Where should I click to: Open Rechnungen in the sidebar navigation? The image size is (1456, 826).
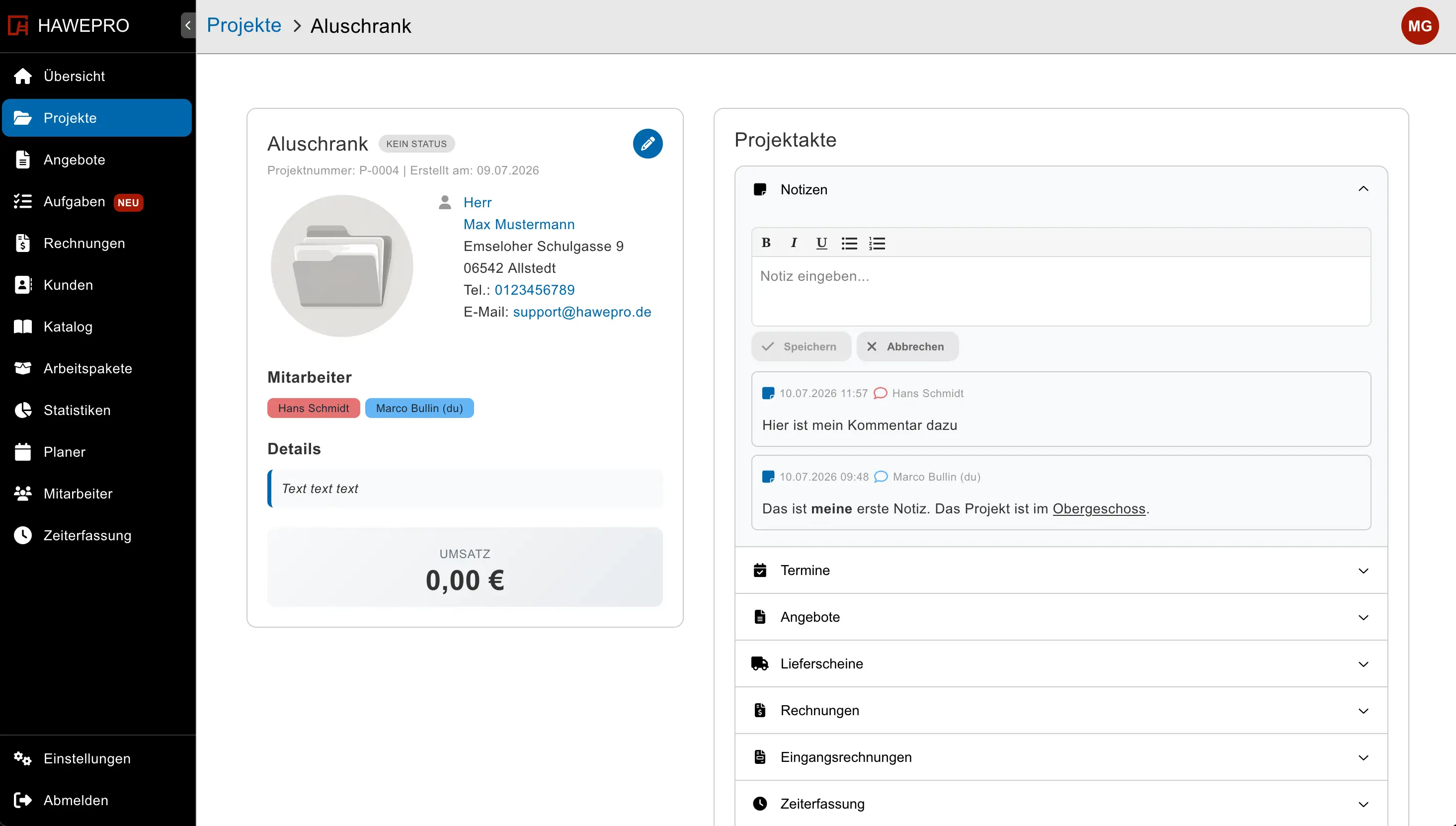coord(97,244)
